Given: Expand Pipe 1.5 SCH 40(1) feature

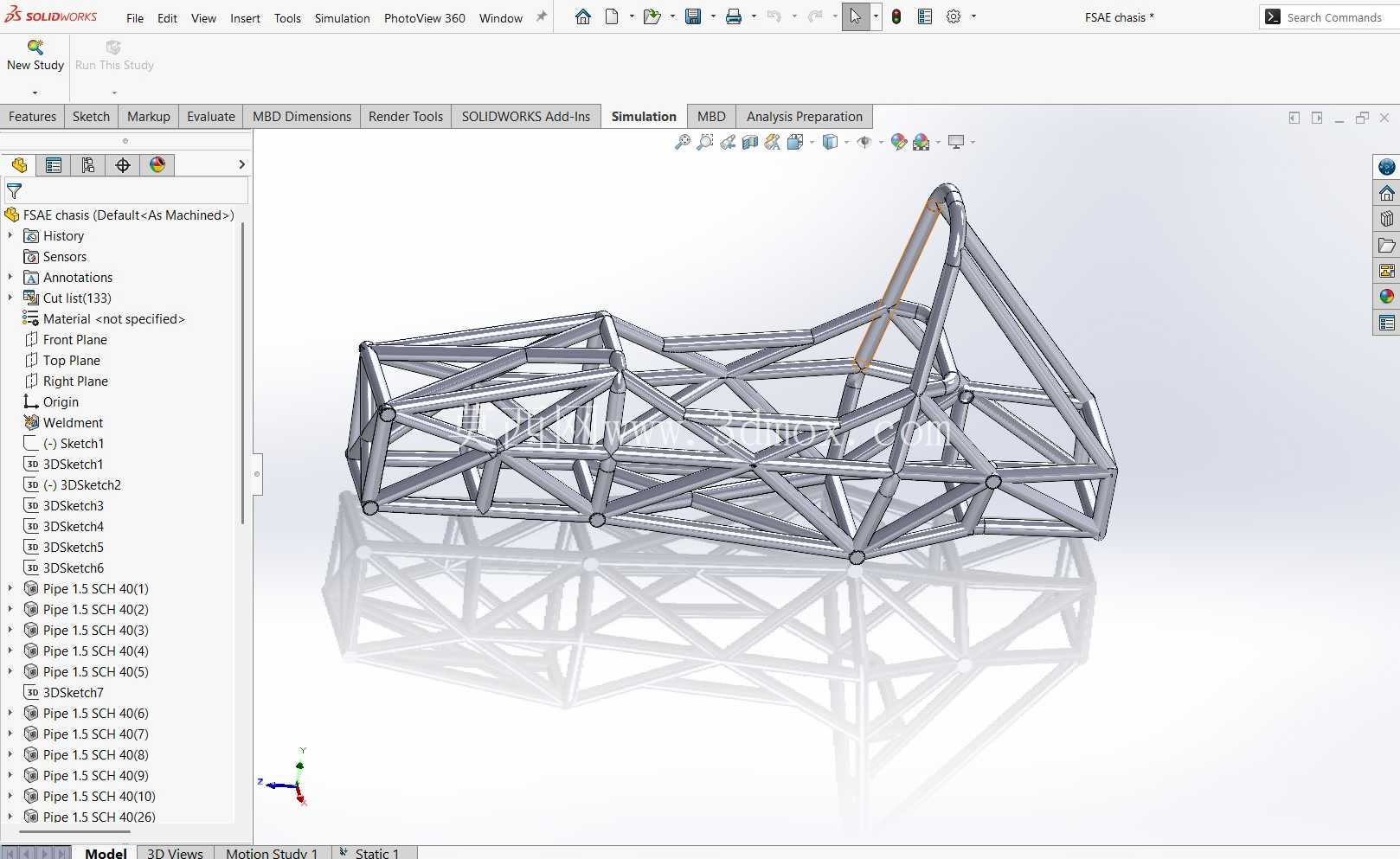Looking at the screenshot, I should [10, 588].
